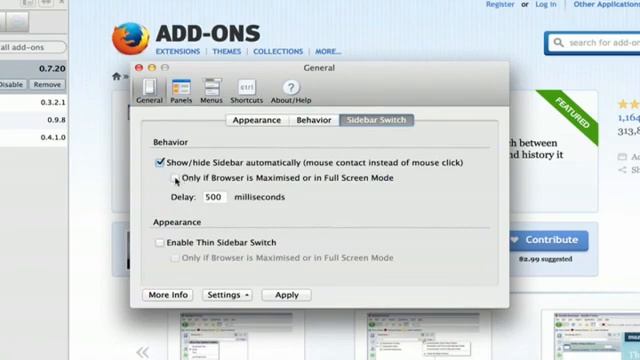This screenshot has height=360, width=640.
Task: Enable Thin Sidebar Switch checkbox
Action: tap(160, 243)
